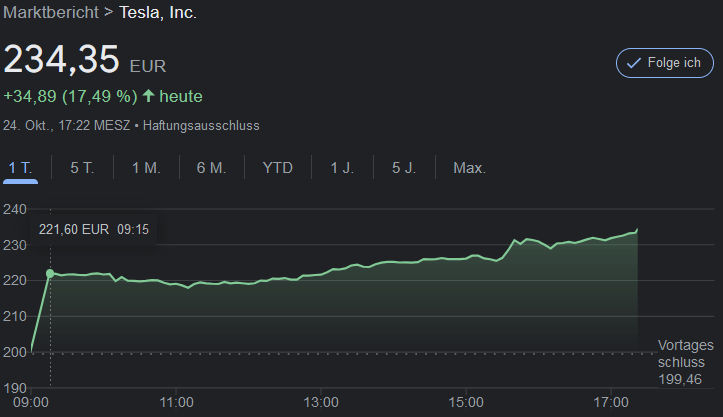Click the Vortagesschluss 199,46 label
This screenshot has height=417, width=723.
coord(685,362)
